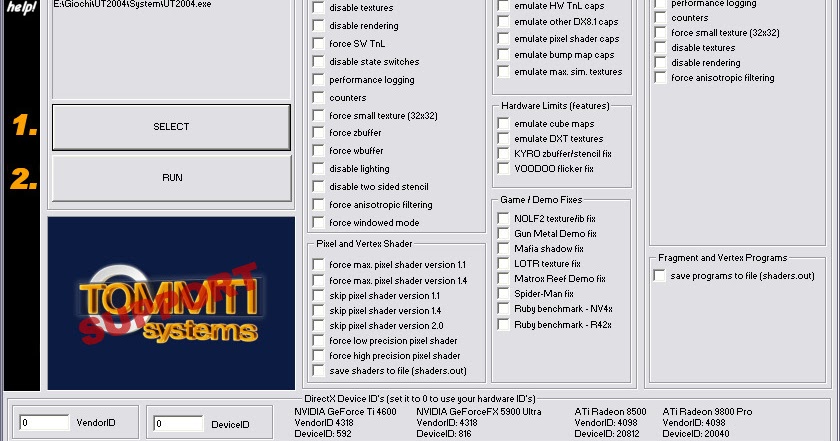Image resolution: width=840 pixels, height=441 pixels.
Task: Click the NVIDIA GeForce Ti 4600 label
Action: point(346,412)
